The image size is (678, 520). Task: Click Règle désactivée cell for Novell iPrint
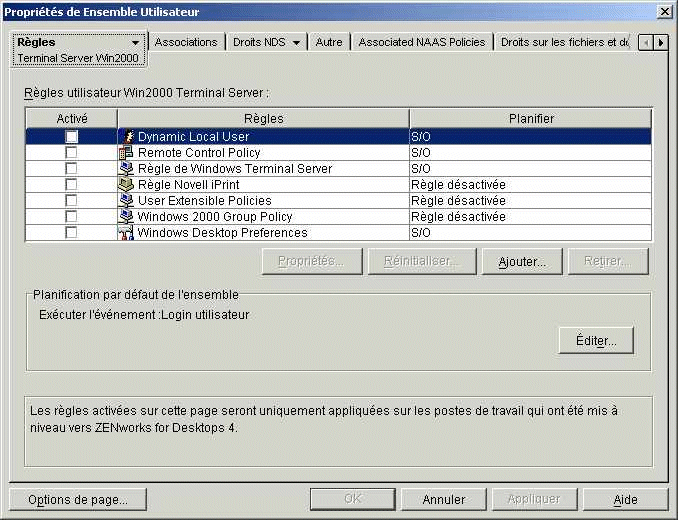click(x=530, y=185)
